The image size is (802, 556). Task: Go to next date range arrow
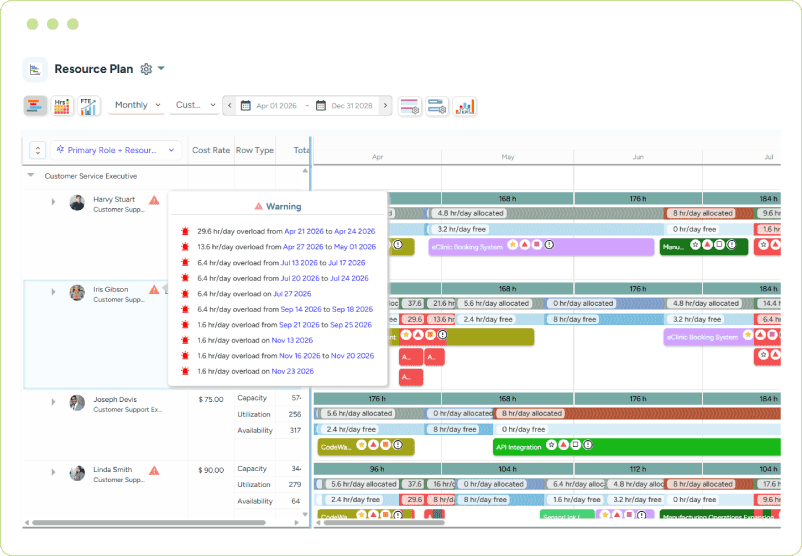(x=386, y=105)
